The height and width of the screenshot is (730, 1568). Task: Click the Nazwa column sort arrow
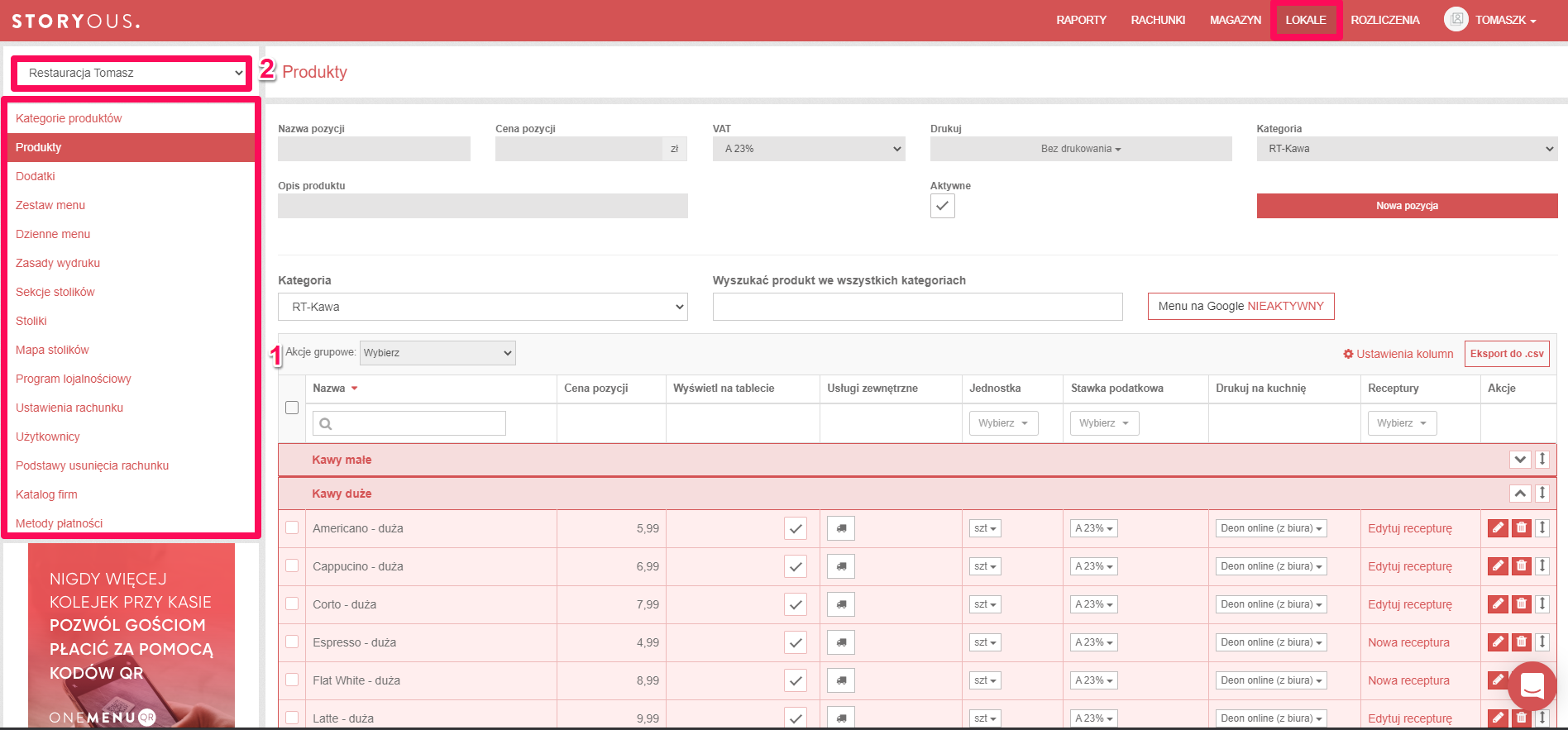click(355, 389)
